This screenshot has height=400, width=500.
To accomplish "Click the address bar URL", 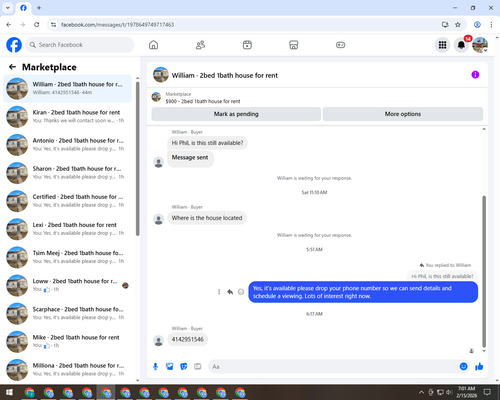I will pos(117,25).
